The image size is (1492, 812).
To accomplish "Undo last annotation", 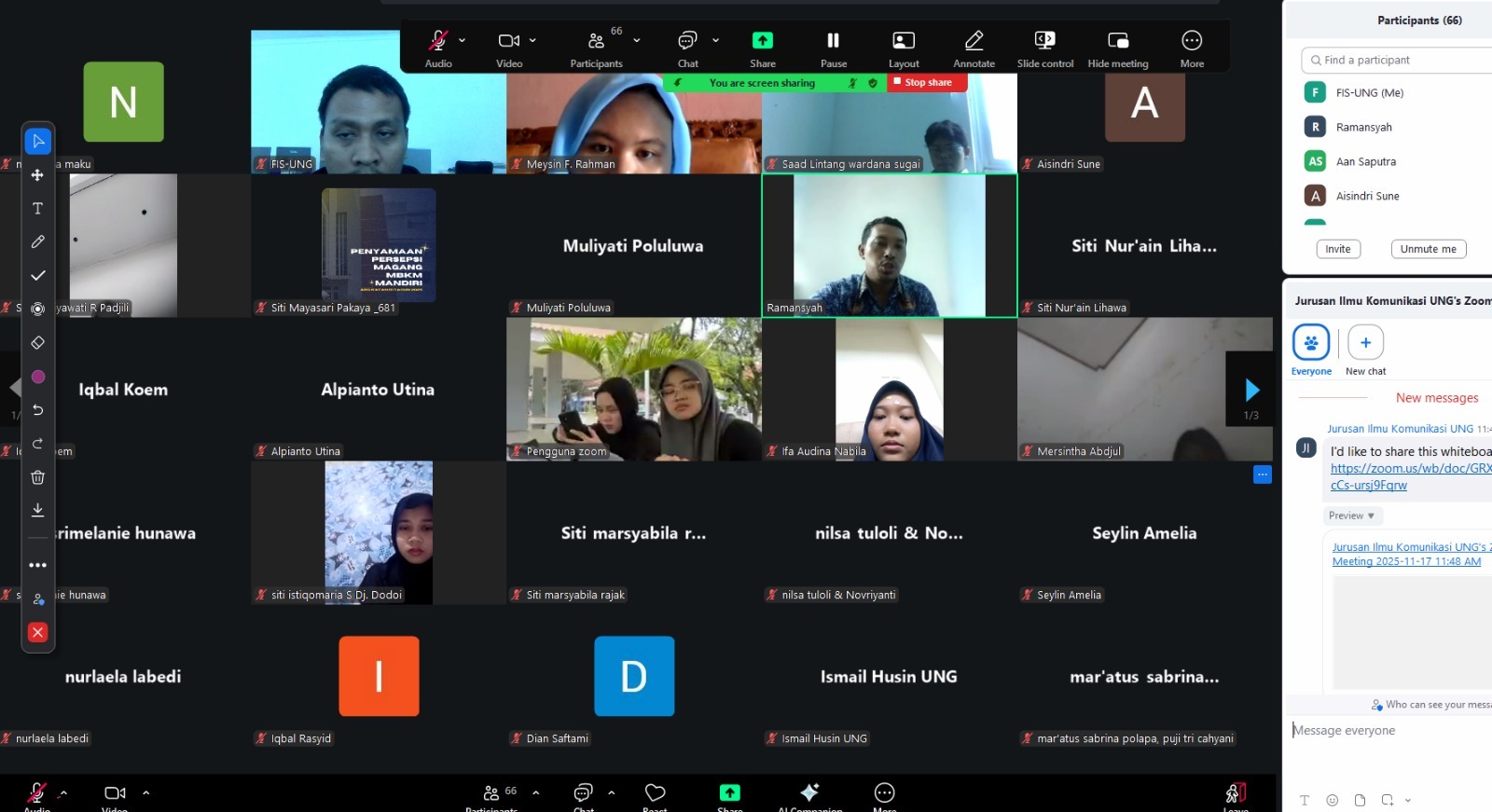I will point(38,410).
